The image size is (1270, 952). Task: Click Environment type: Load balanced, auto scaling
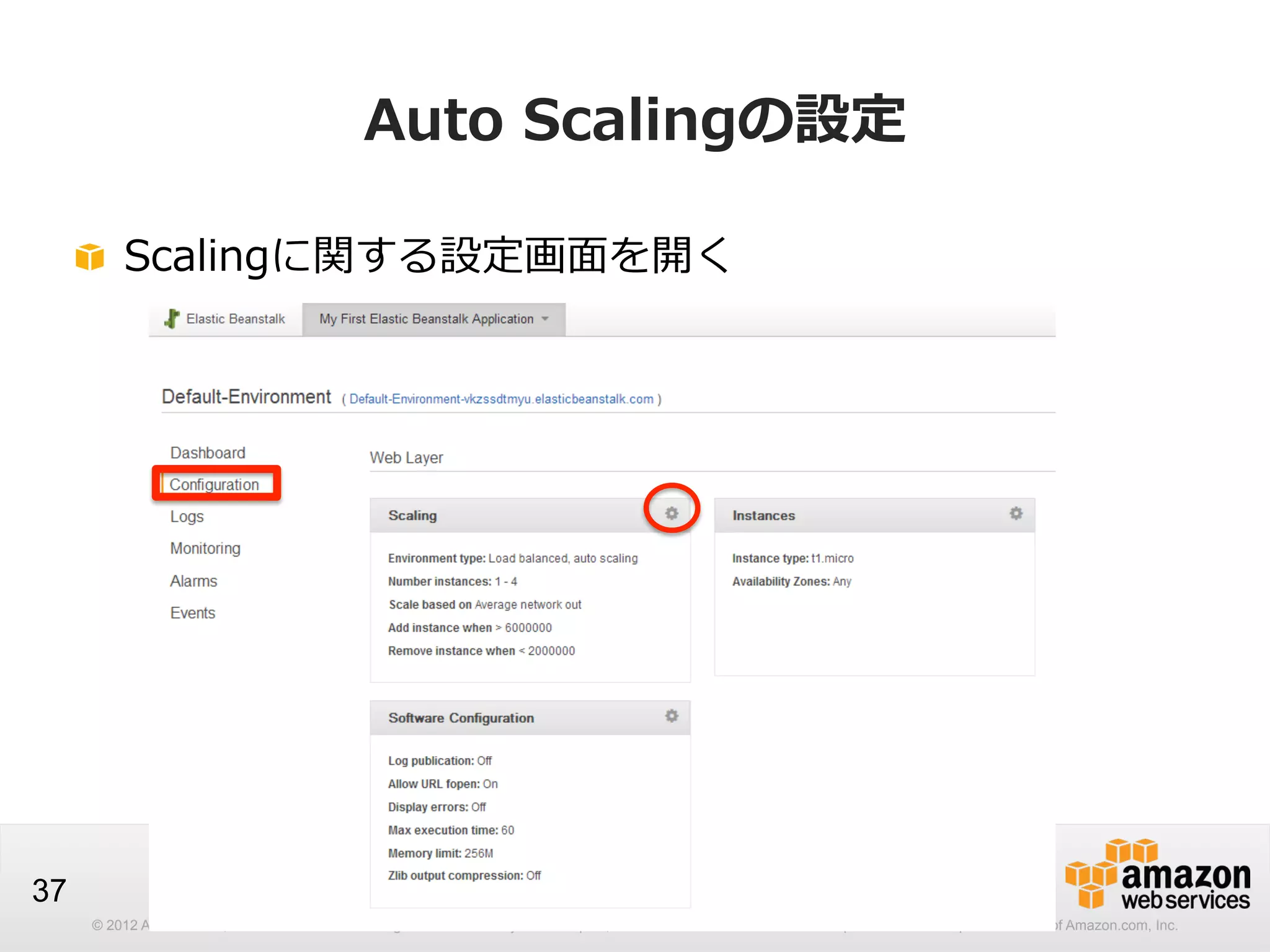(x=513, y=558)
